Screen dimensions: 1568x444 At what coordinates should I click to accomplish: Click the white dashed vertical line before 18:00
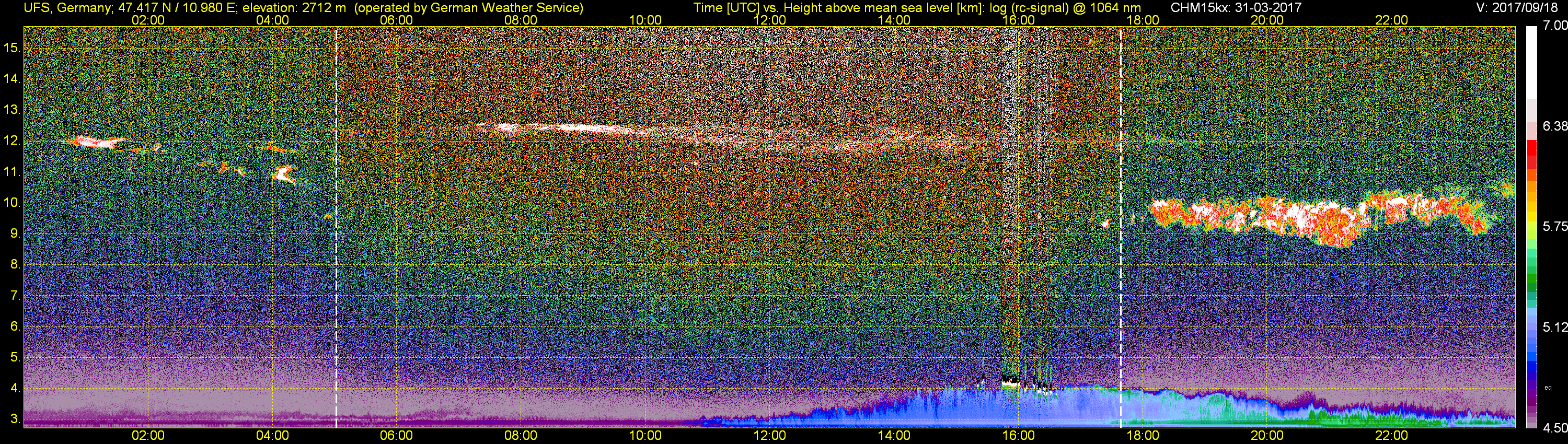(x=1121, y=226)
